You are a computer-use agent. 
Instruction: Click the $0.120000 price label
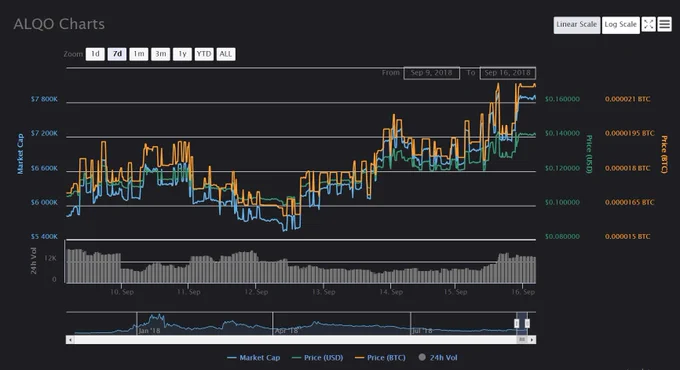click(x=562, y=168)
